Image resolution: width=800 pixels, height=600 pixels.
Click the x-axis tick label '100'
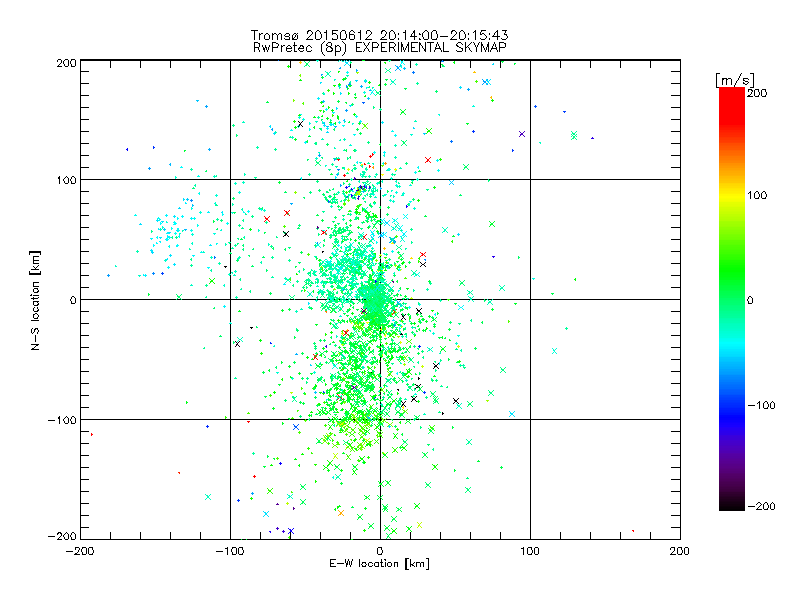point(530,551)
